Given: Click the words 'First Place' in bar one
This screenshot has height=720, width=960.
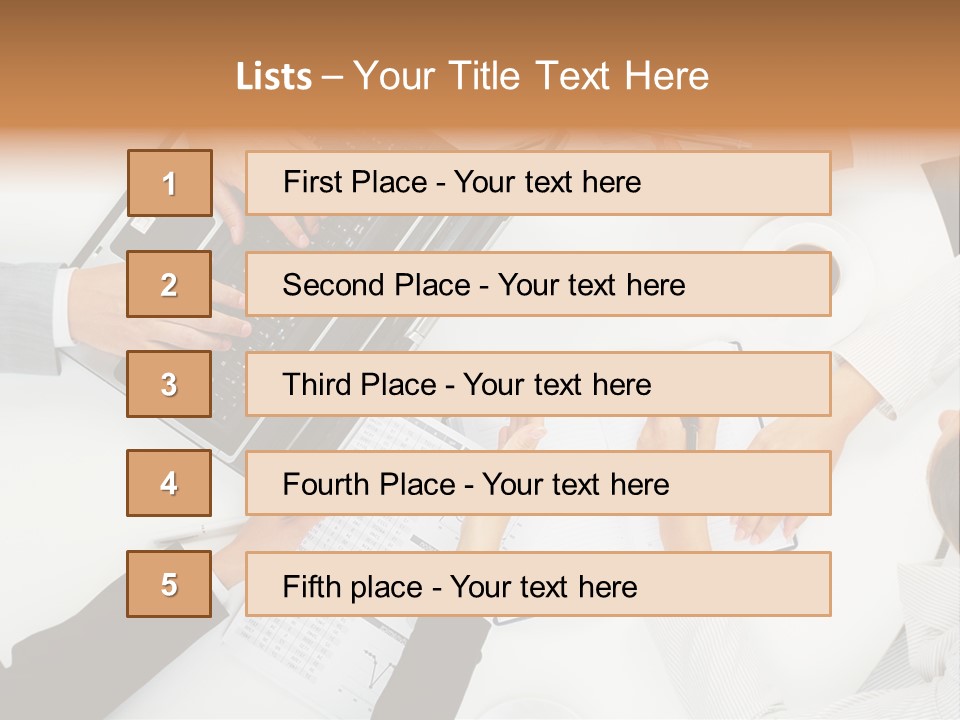Looking at the screenshot, I should [355, 182].
